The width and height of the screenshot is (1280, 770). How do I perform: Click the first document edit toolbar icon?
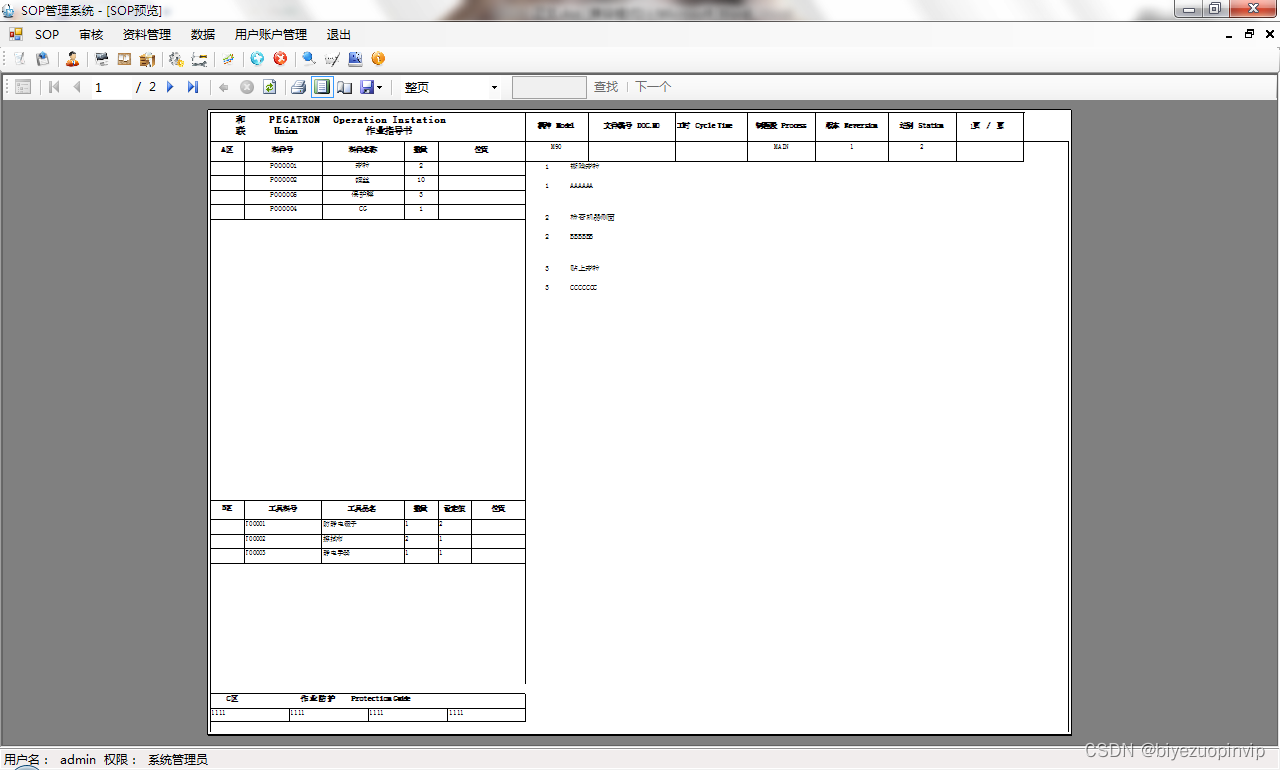[19, 59]
